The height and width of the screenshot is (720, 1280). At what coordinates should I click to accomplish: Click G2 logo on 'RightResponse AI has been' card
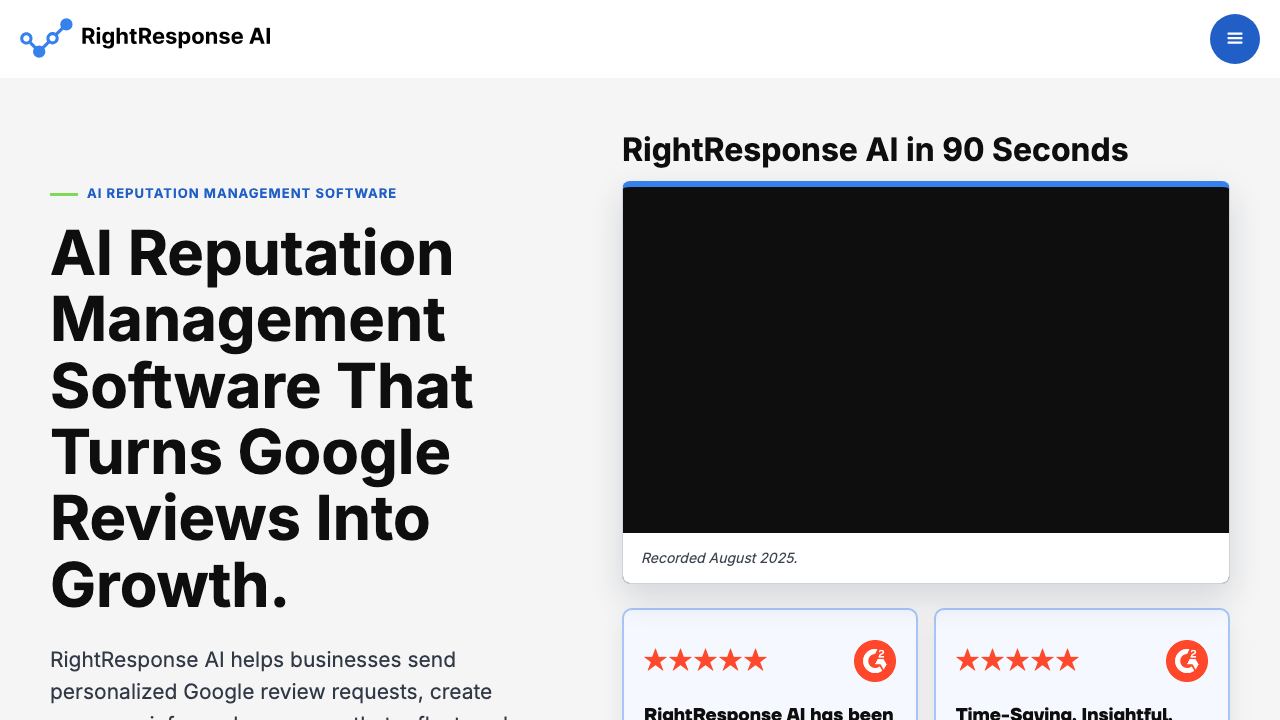tap(875, 661)
